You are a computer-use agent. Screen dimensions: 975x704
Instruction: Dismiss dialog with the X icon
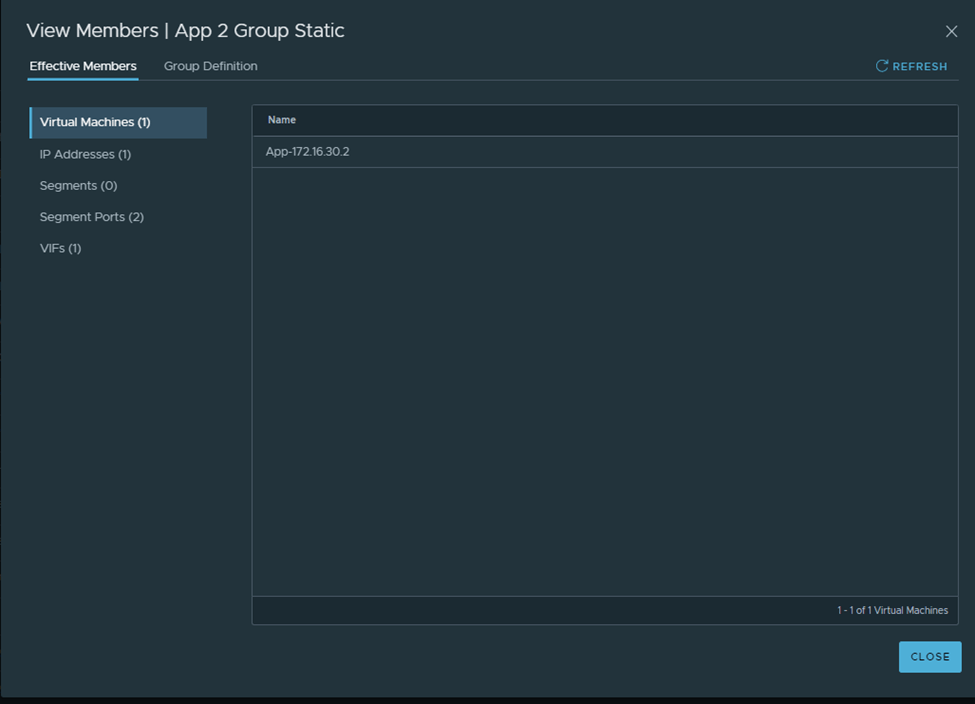pos(951,32)
